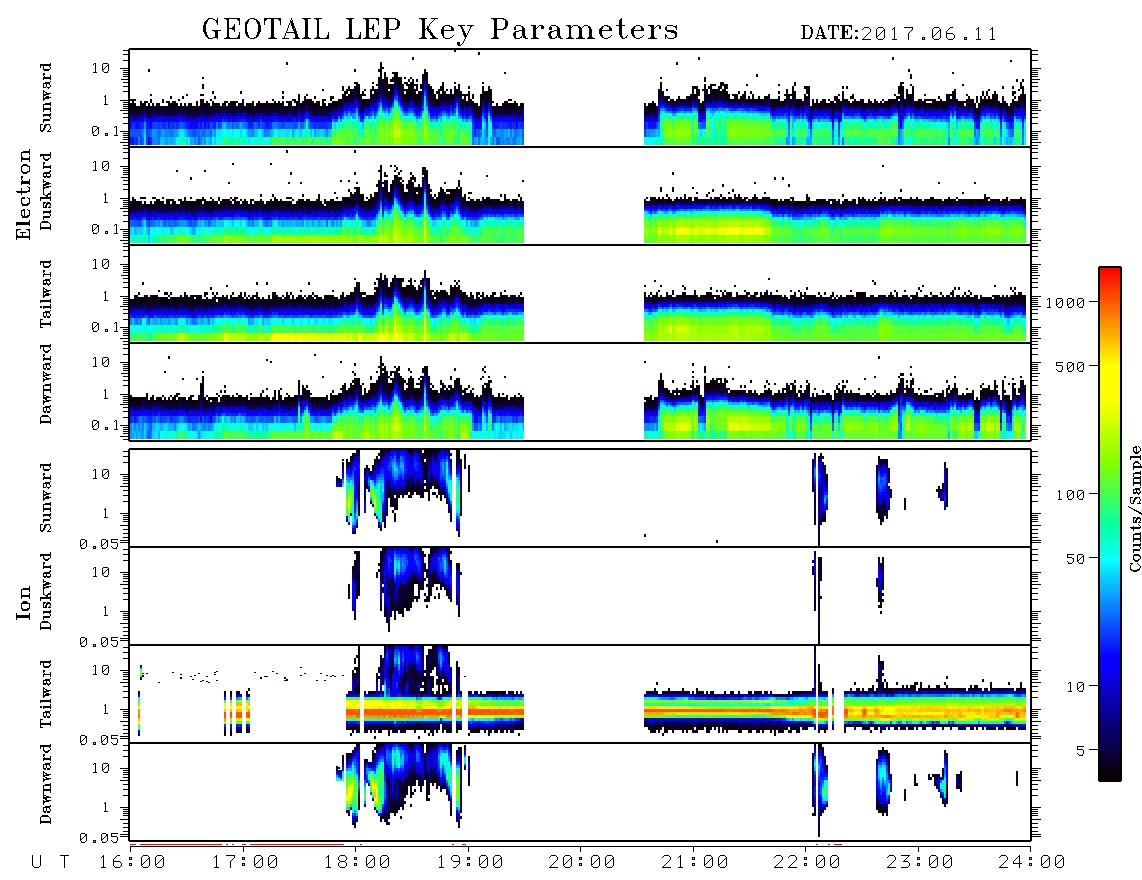Click the Electron Tailward spectrogram panel
1142x880 pixels.
pos(580,294)
